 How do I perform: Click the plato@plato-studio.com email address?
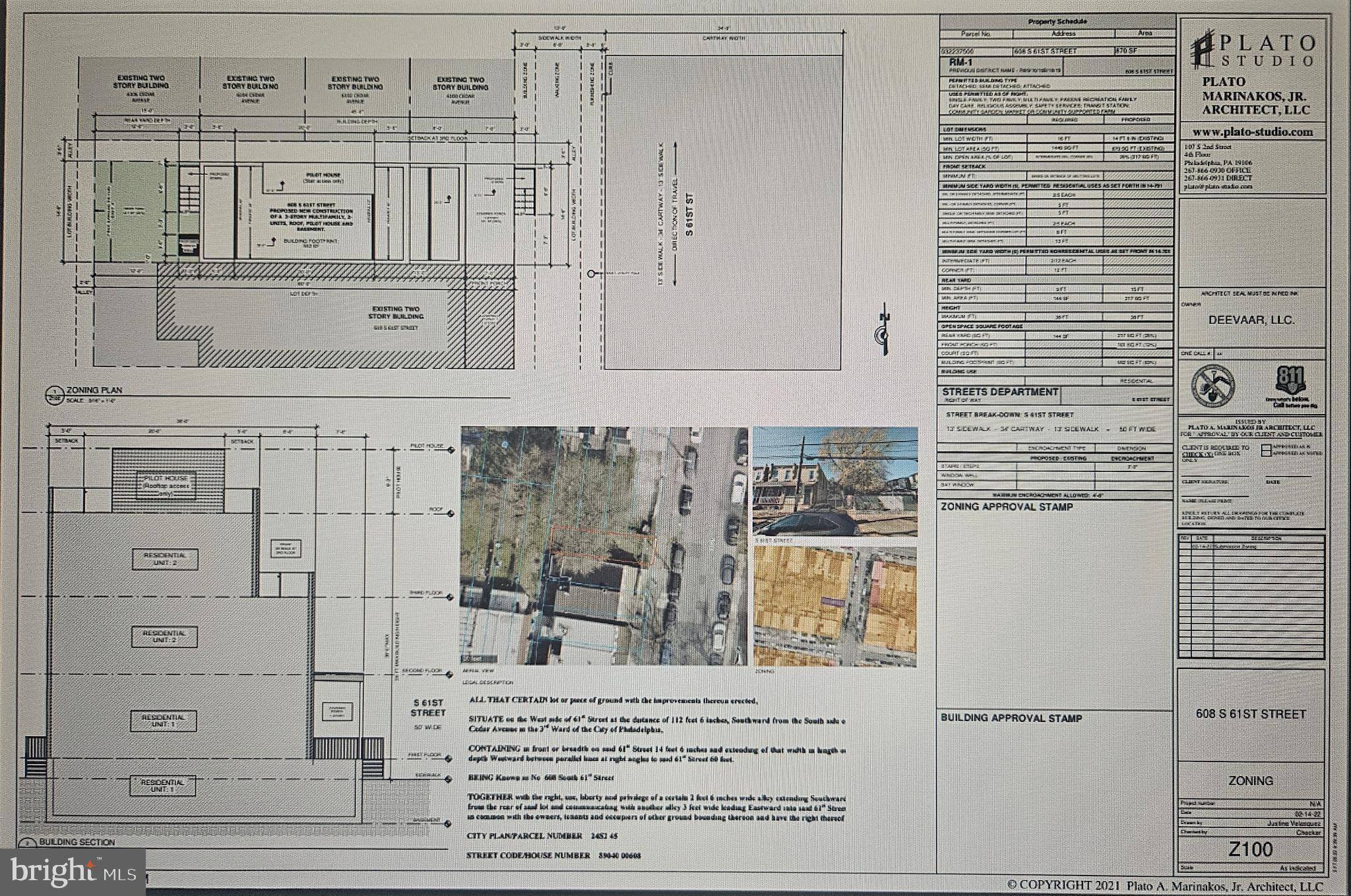pos(1218,187)
